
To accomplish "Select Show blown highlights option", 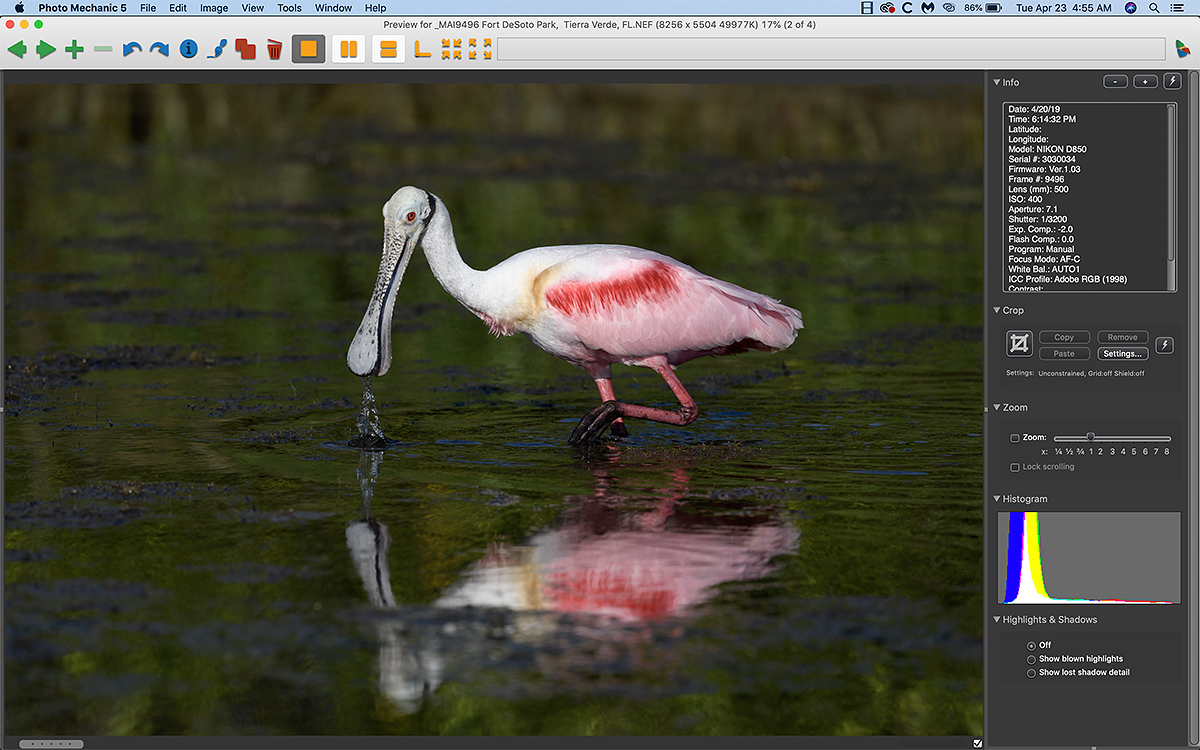I will point(1031,659).
